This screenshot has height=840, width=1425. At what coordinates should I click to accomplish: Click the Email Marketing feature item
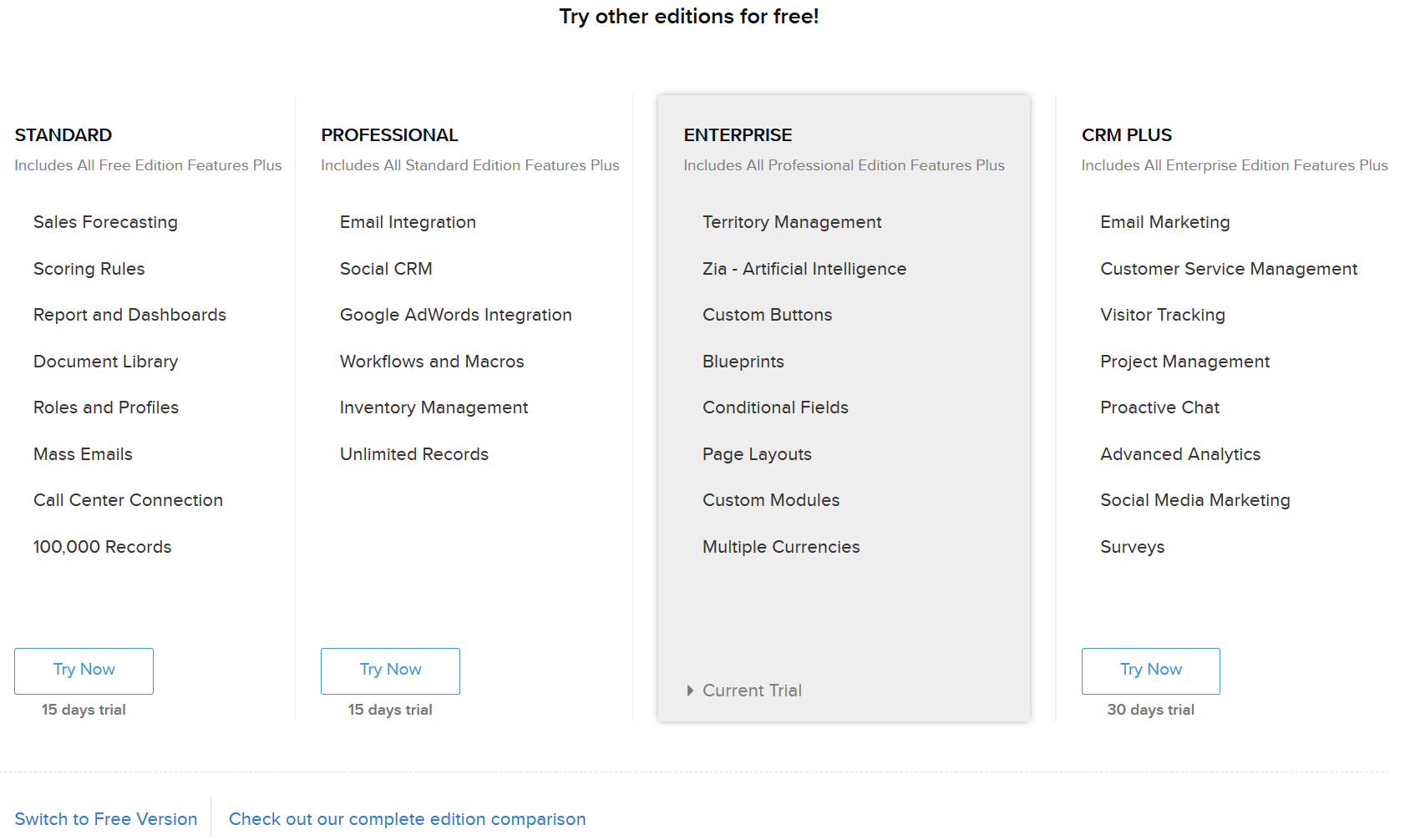[1164, 222]
